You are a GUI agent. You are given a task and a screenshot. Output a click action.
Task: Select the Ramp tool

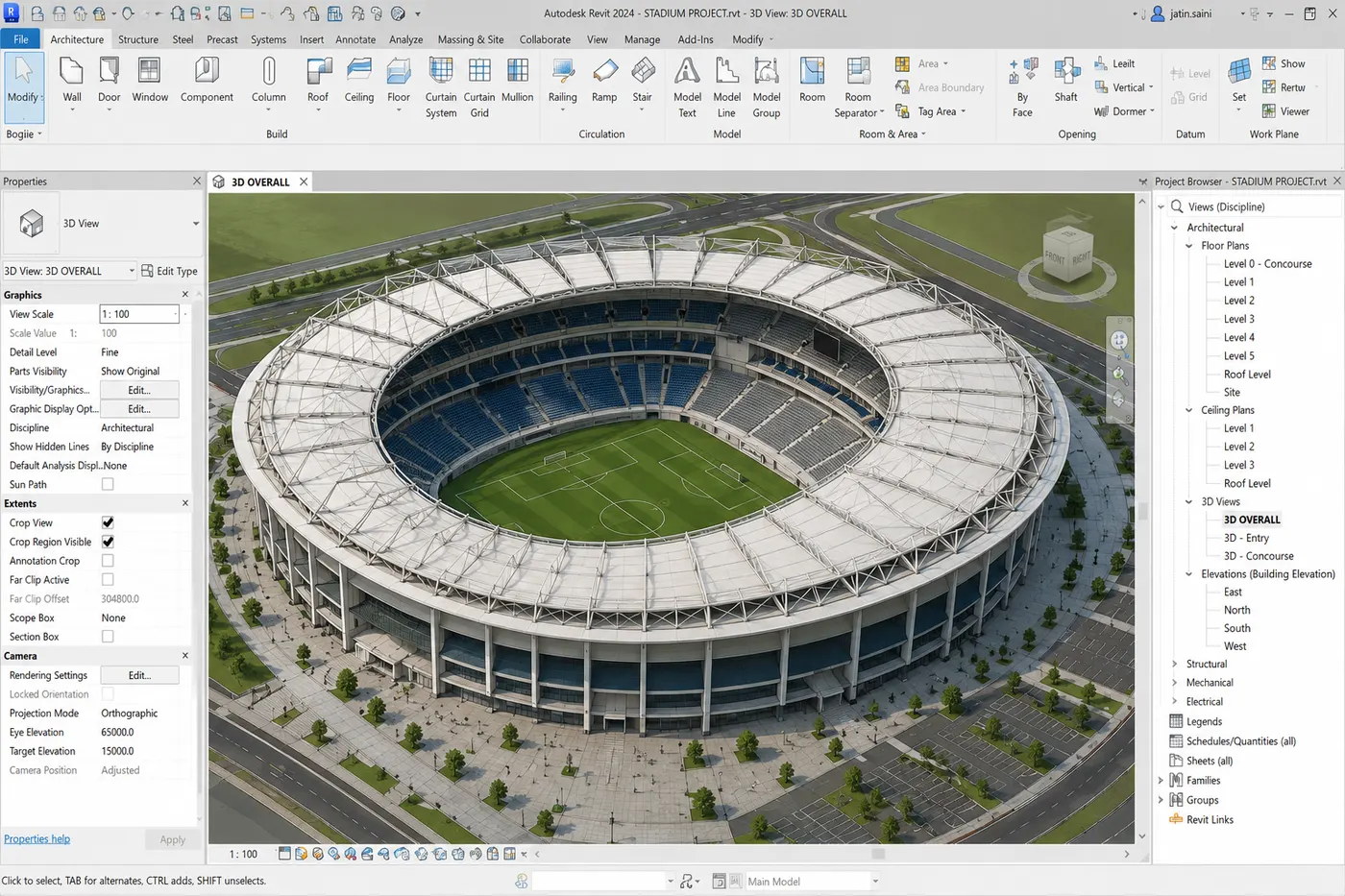(604, 81)
